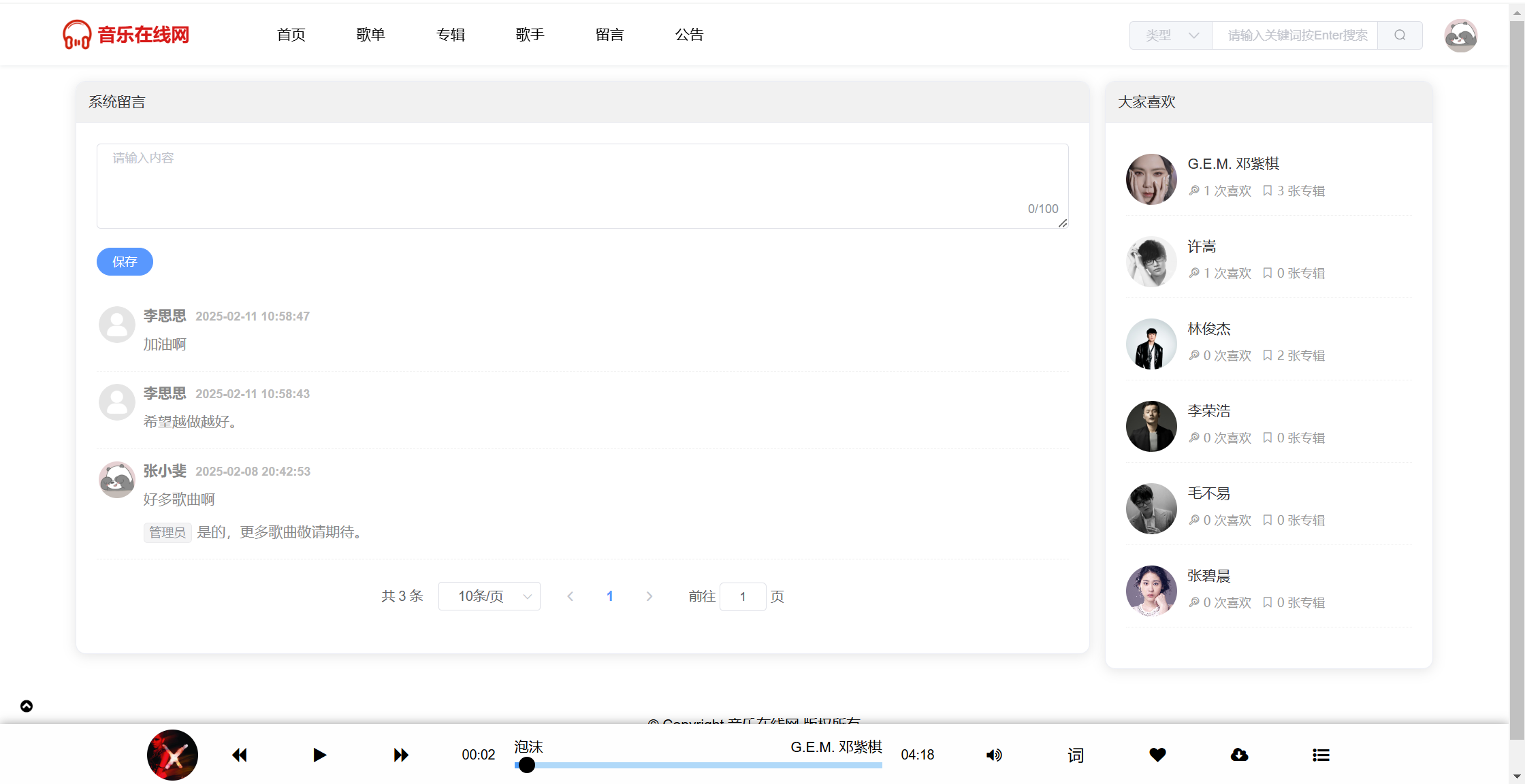Show lyrics with the 词 icon
The height and width of the screenshot is (784, 1525).
point(1076,755)
